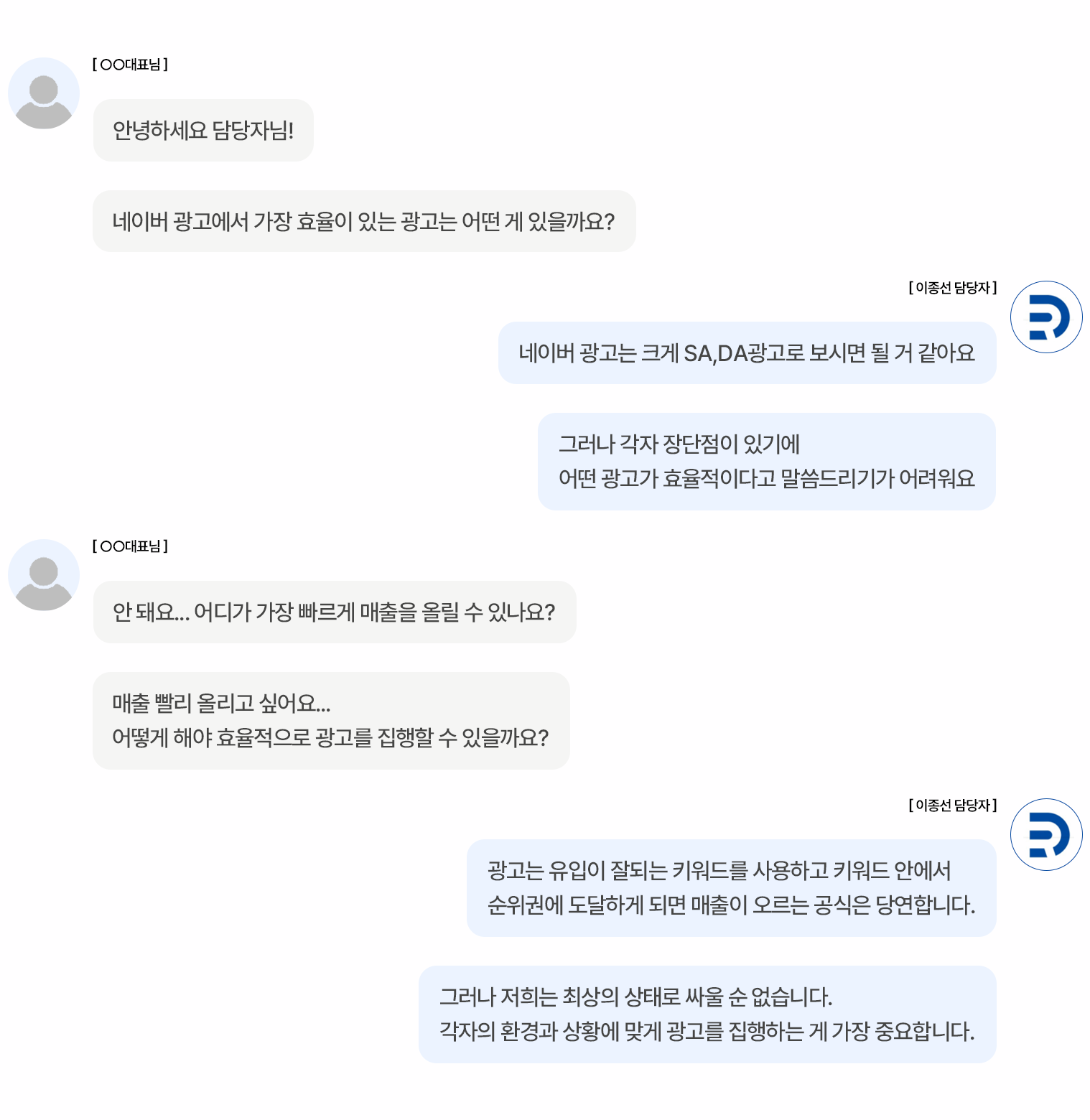The height and width of the screenshot is (1120, 1090).
Task: Select the last reply starting '그러나 저희는 최상의 상태로'
Action: [707, 1014]
